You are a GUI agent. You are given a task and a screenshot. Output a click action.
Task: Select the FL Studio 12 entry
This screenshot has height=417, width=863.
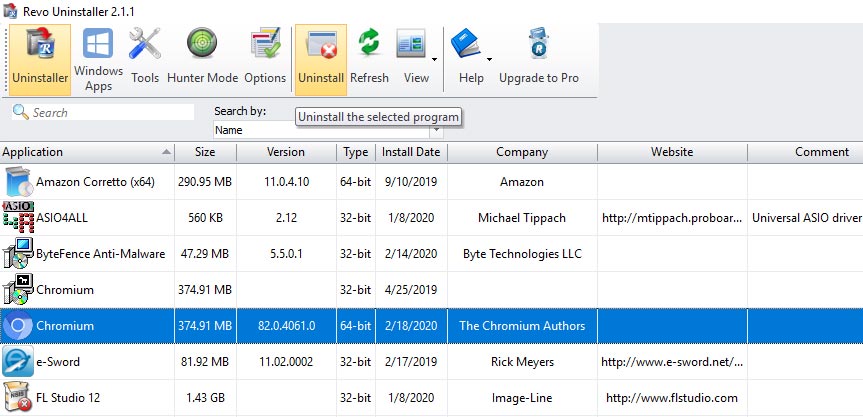coord(432,398)
